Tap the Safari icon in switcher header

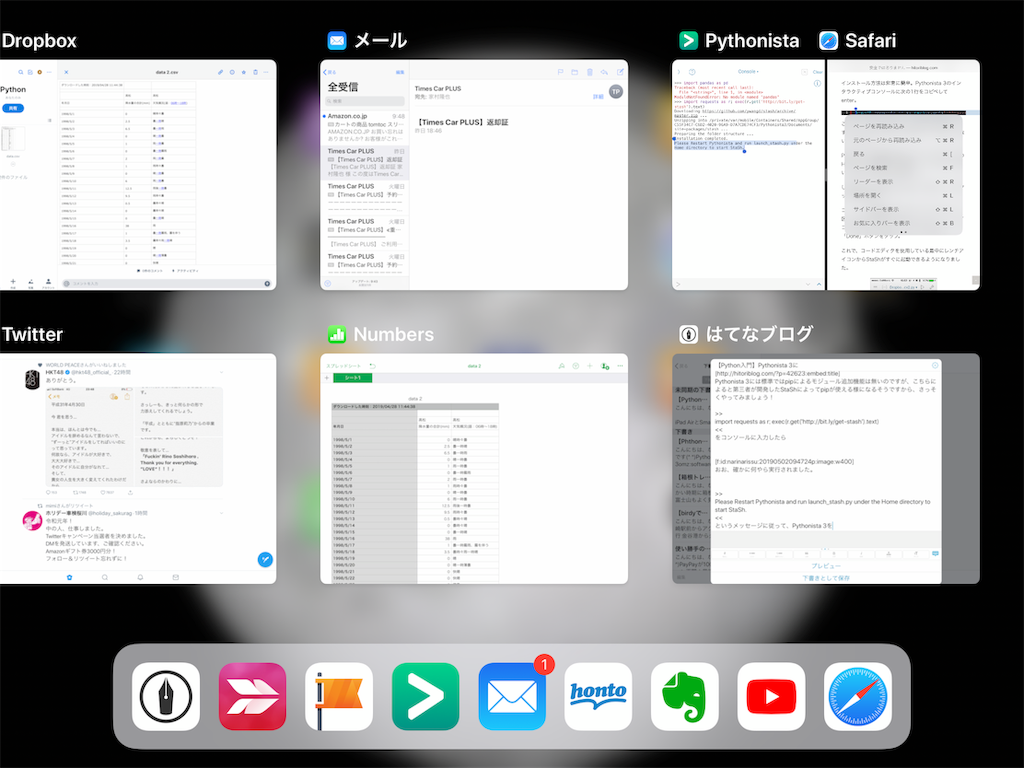coord(829,40)
